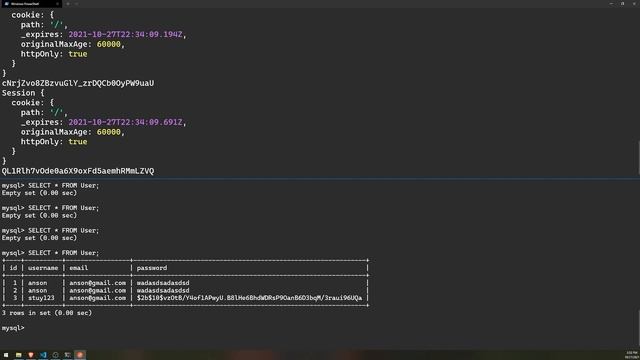Open the active orange taskbar app
The width and height of the screenshot is (640, 360).
(80, 355)
